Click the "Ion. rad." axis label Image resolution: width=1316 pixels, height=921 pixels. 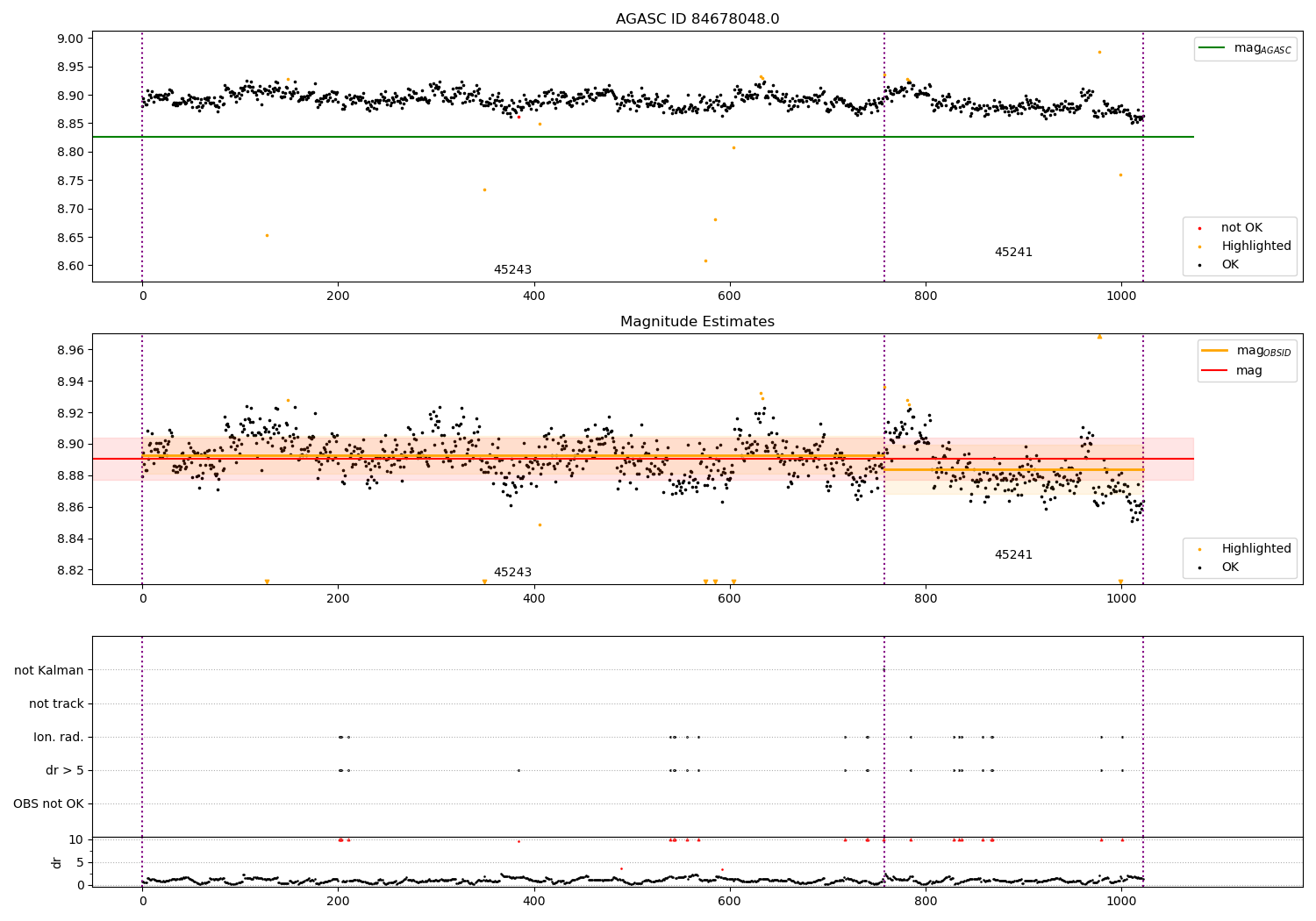(59, 738)
